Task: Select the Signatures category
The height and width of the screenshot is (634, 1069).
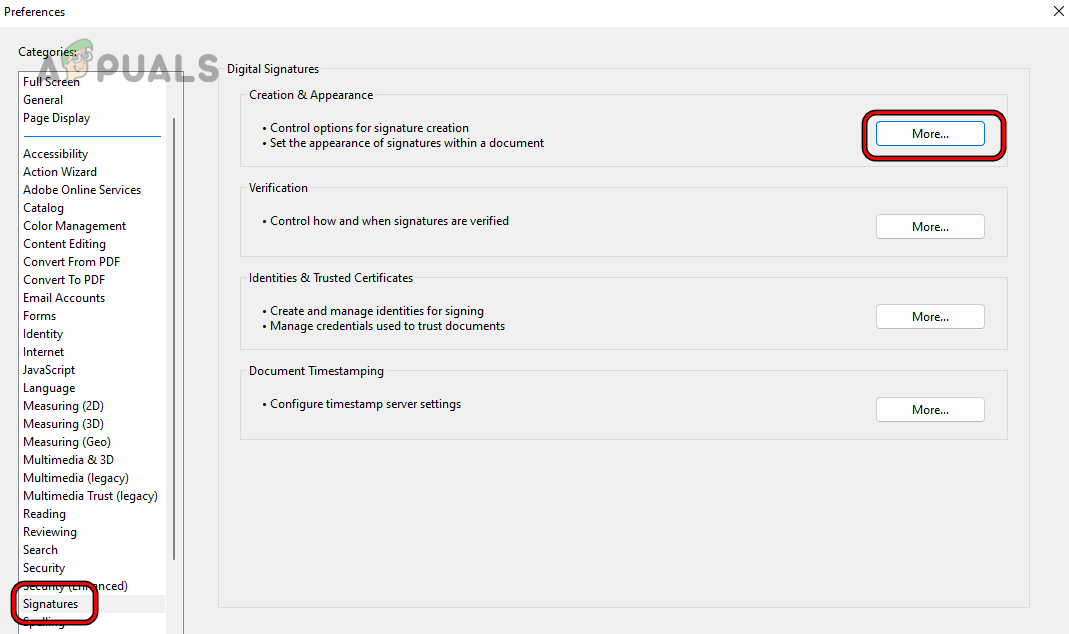Action: (52, 603)
